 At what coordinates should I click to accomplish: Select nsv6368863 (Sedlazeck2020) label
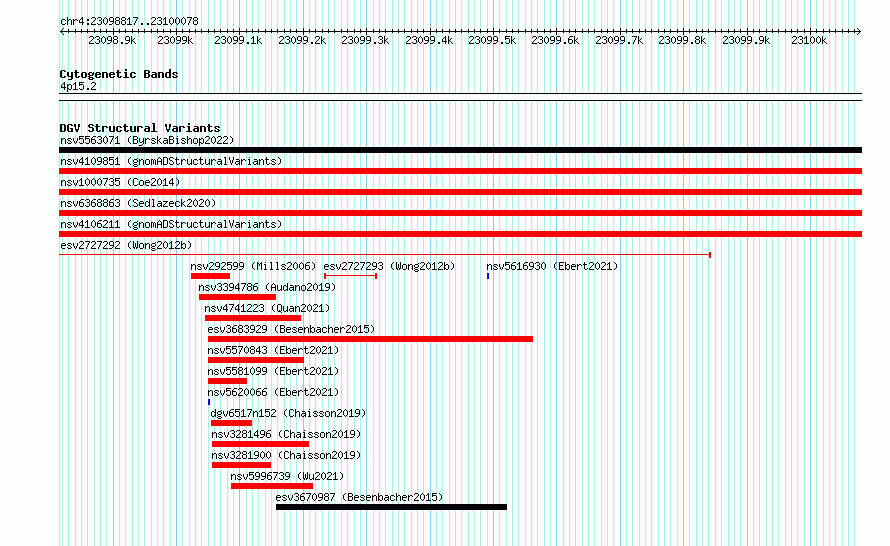(x=138, y=203)
